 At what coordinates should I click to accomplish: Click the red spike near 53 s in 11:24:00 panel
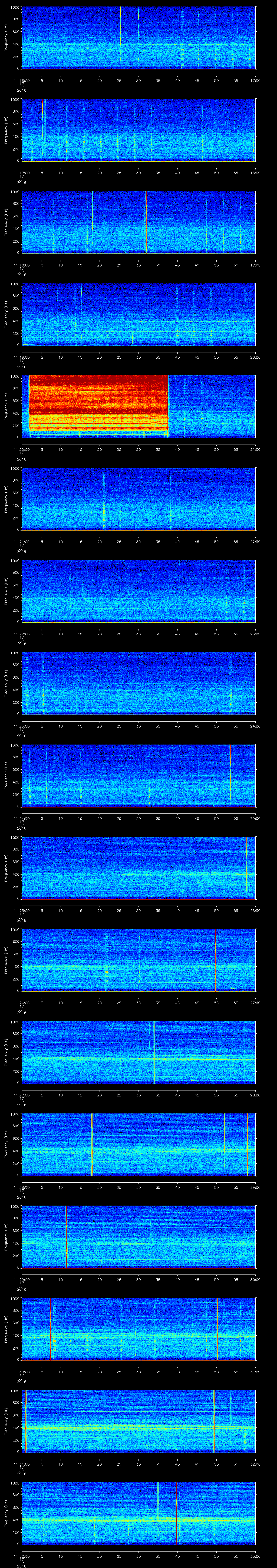(230, 773)
